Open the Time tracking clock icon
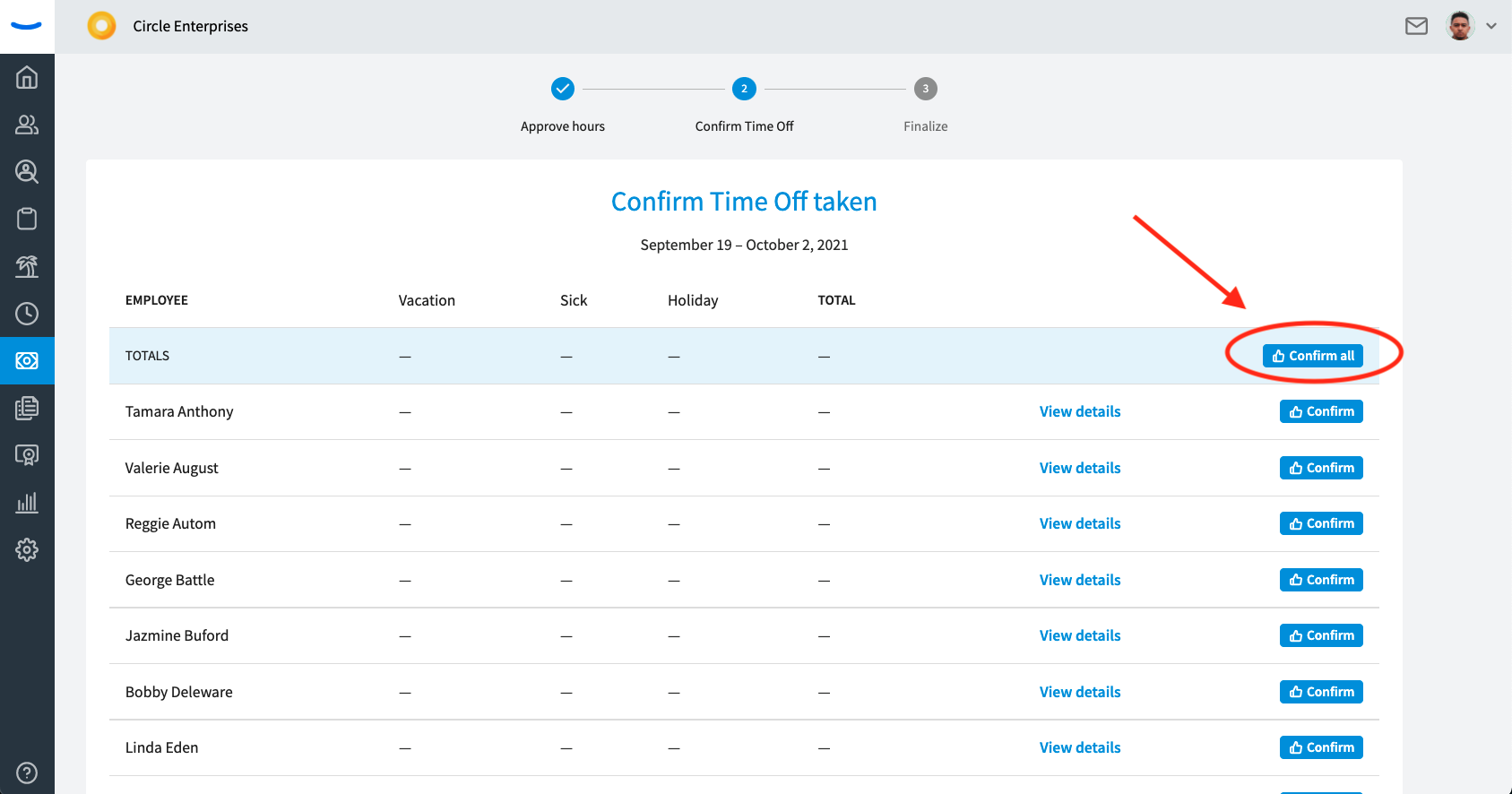Screen dimensions: 1512x794 point(27,314)
